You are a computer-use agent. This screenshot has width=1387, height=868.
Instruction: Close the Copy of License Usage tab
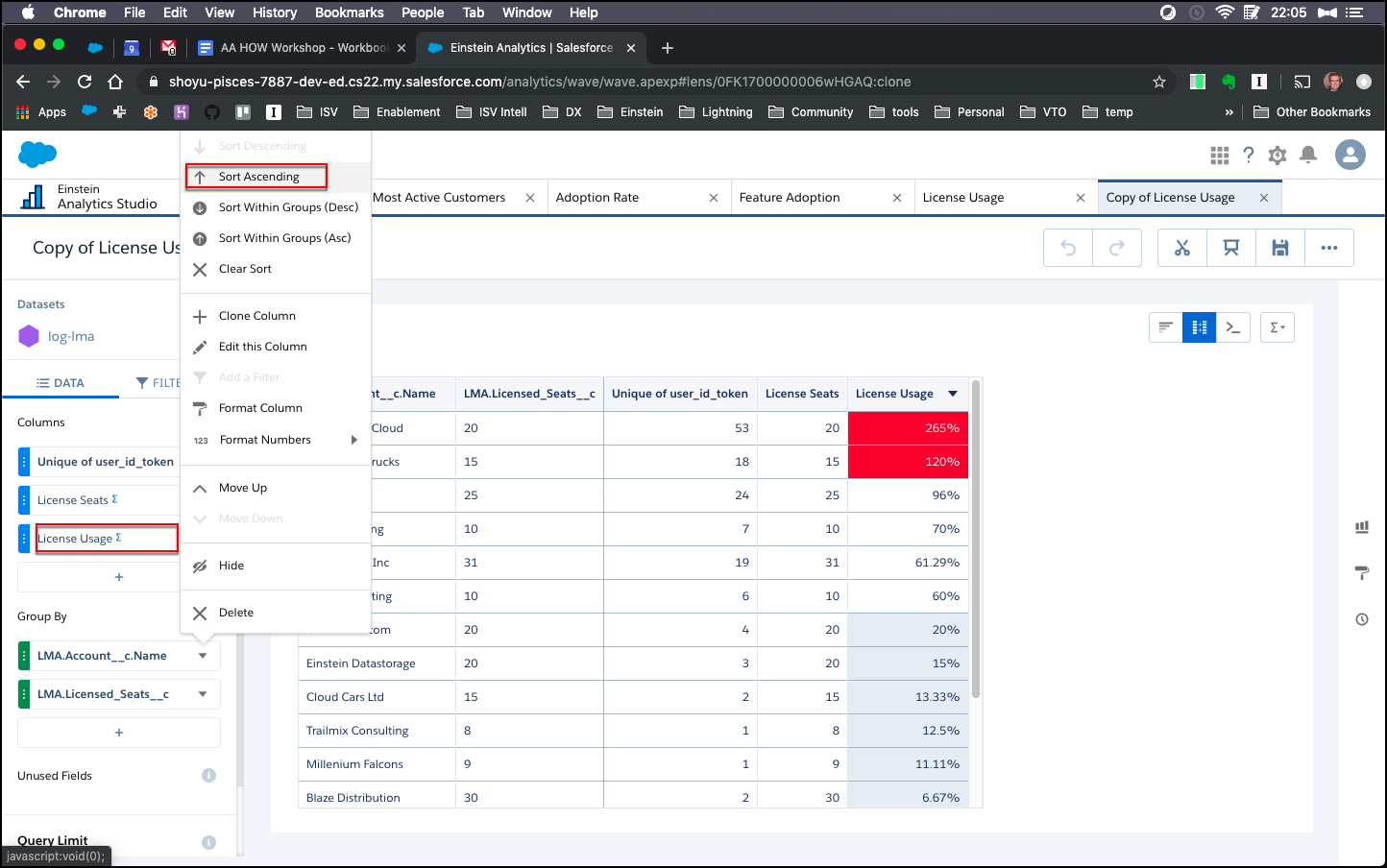click(1264, 198)
